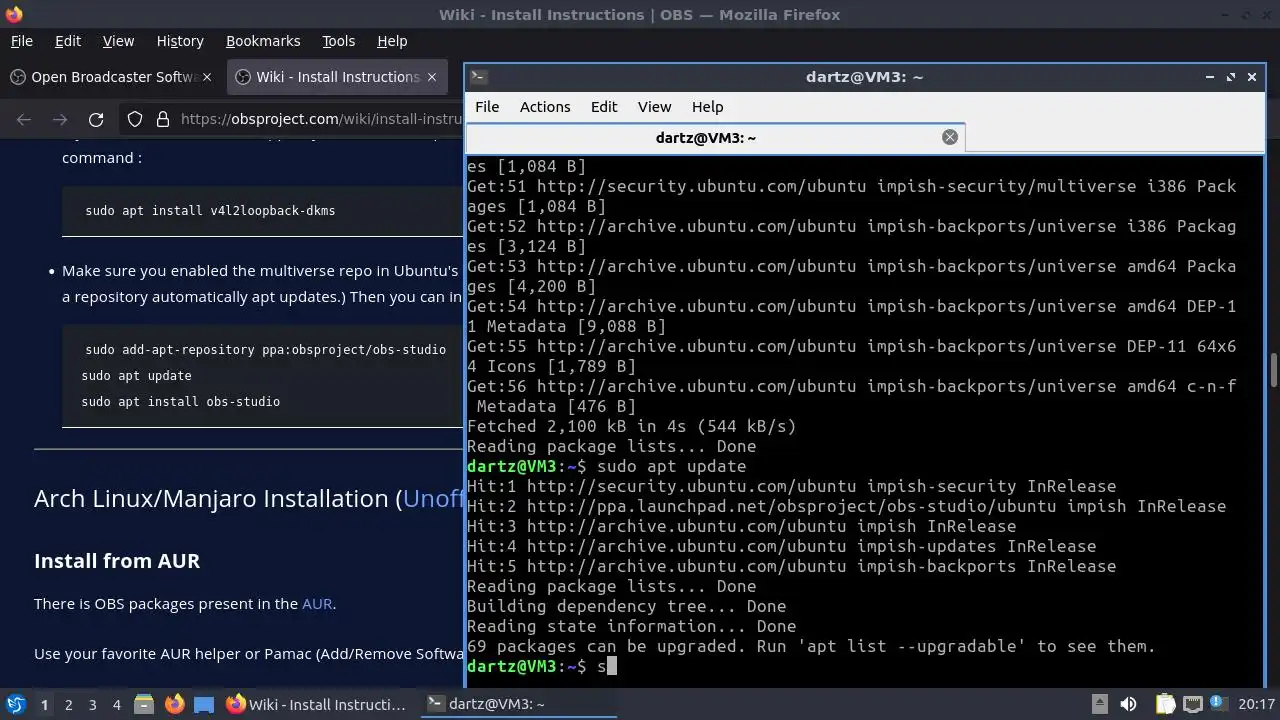
Task: Switch to workspace 3
Action: point(92,705)
